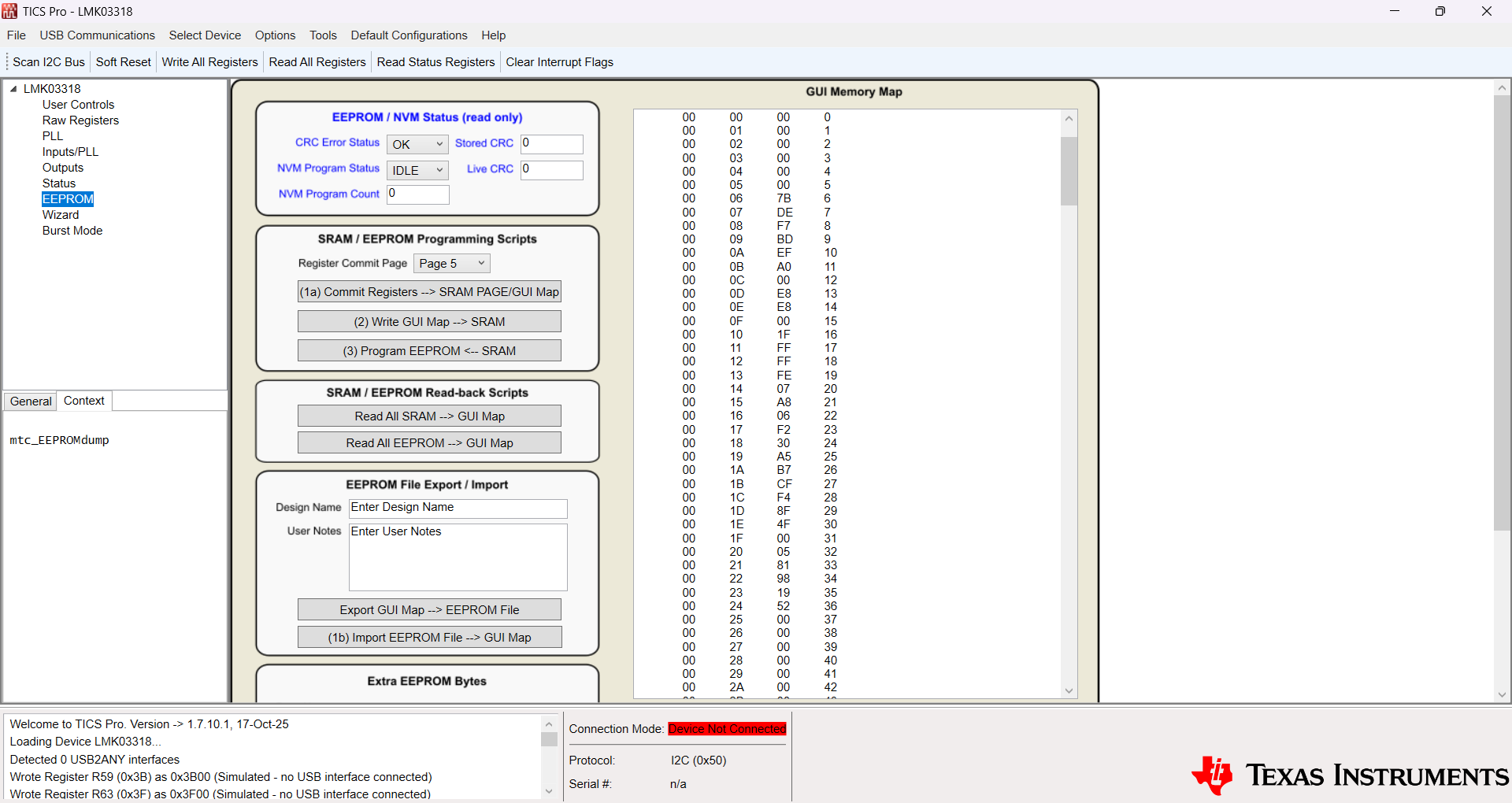
Task: Select Outputs in the tree
Action: (63, 168)
